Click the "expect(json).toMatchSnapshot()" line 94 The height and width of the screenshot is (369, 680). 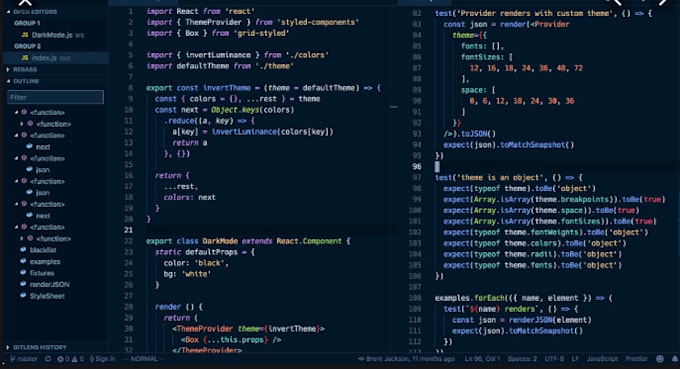[x=509, y=145]
